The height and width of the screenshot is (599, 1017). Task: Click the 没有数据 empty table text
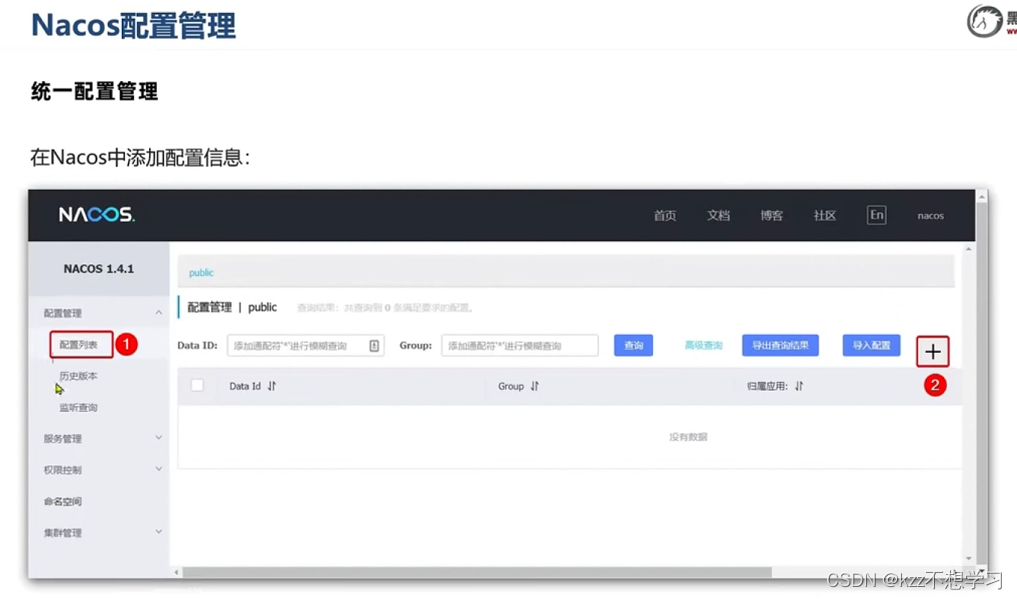(688, 437)
